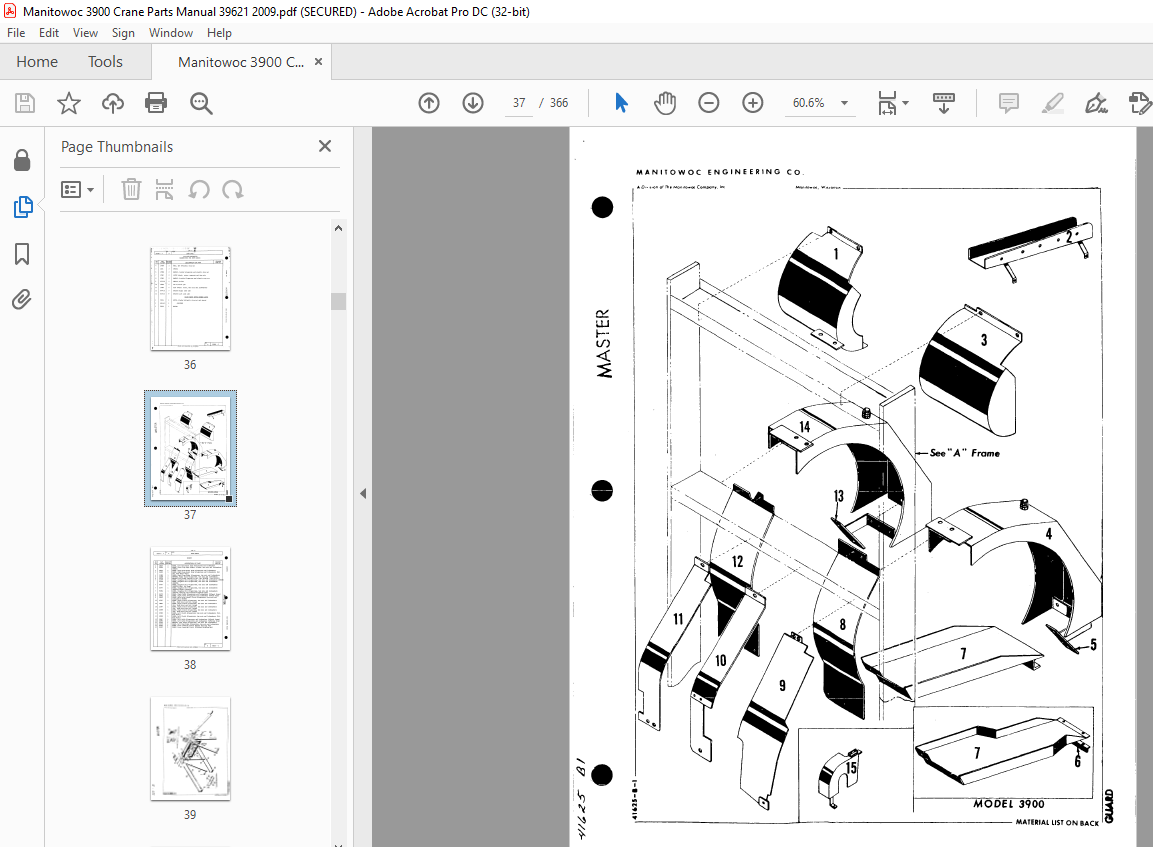
Task: Click the Save file icon
Action: click(x=25, y=103)
